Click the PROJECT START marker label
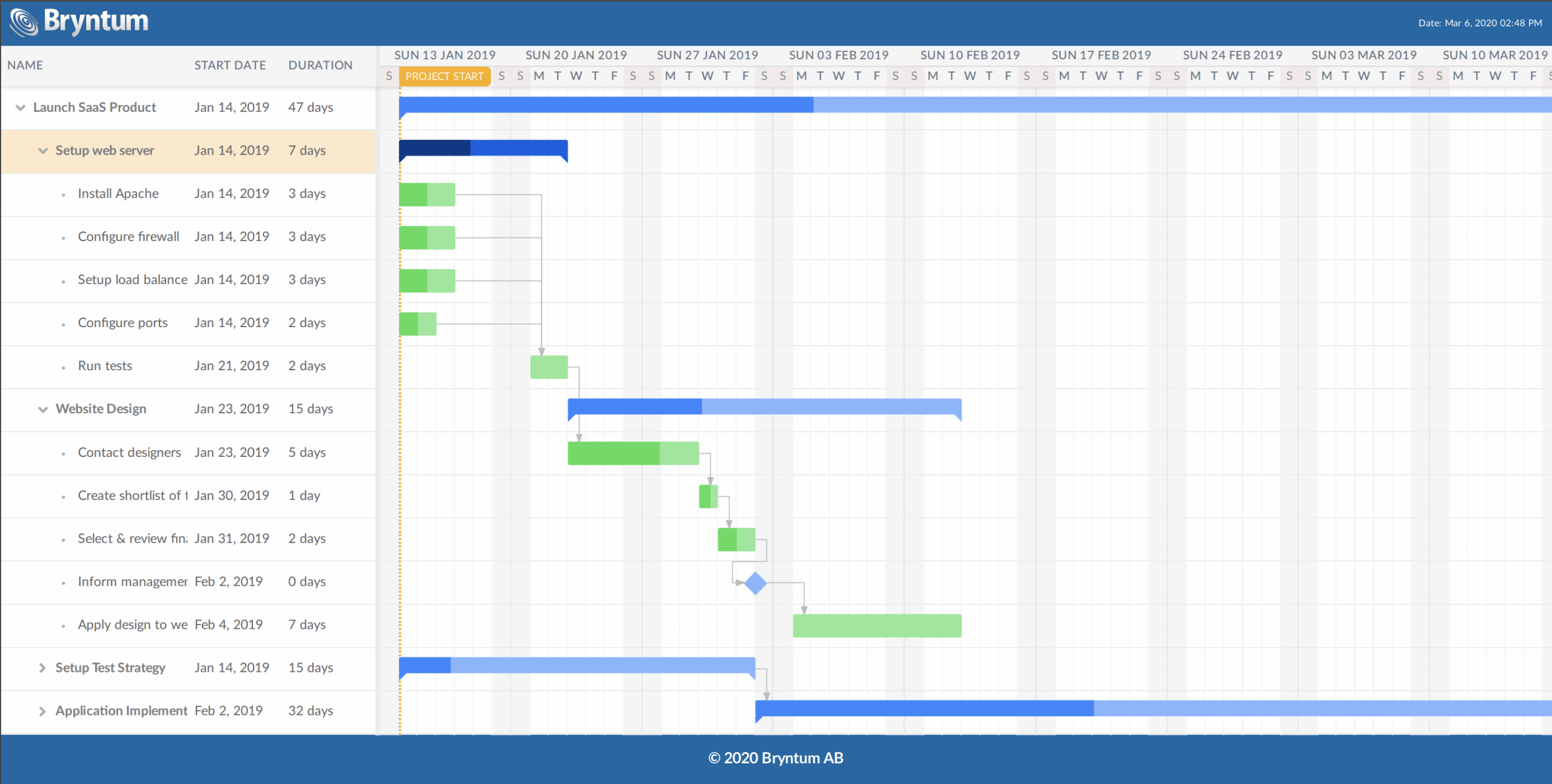 click(x=444, y=76)
